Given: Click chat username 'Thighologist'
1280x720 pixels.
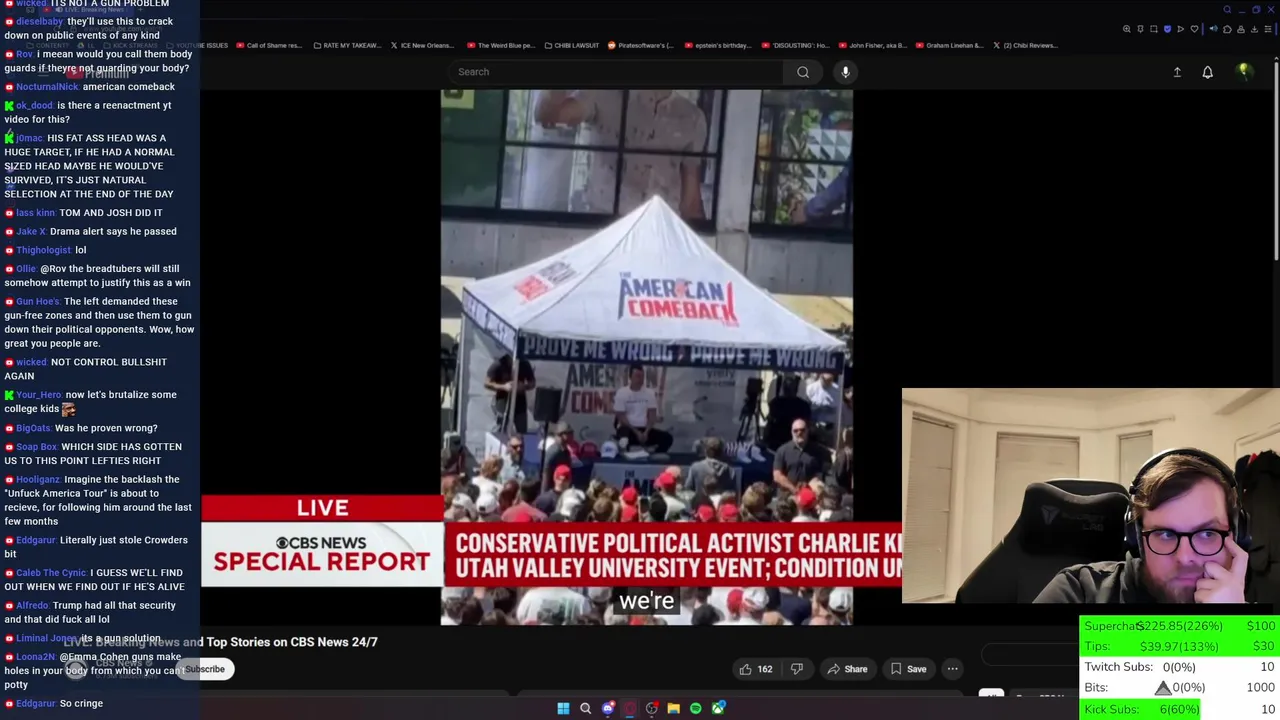Looking at the screenshot, I should coord(44,250).
